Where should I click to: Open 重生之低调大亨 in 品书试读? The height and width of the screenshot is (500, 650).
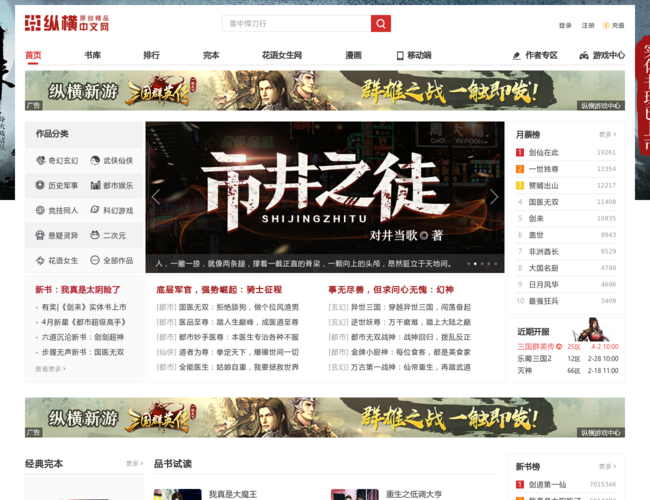(414, 494)
